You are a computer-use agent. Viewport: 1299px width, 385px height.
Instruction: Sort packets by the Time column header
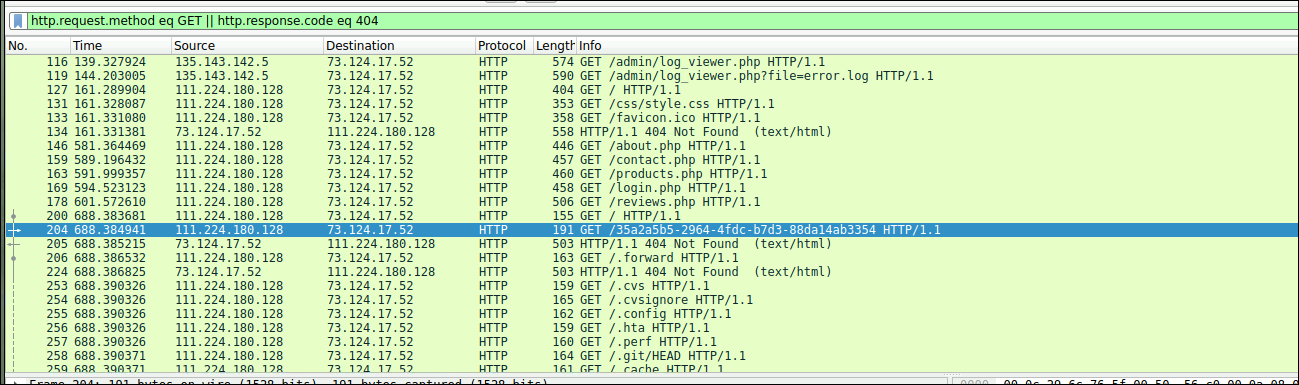[120, 46]
